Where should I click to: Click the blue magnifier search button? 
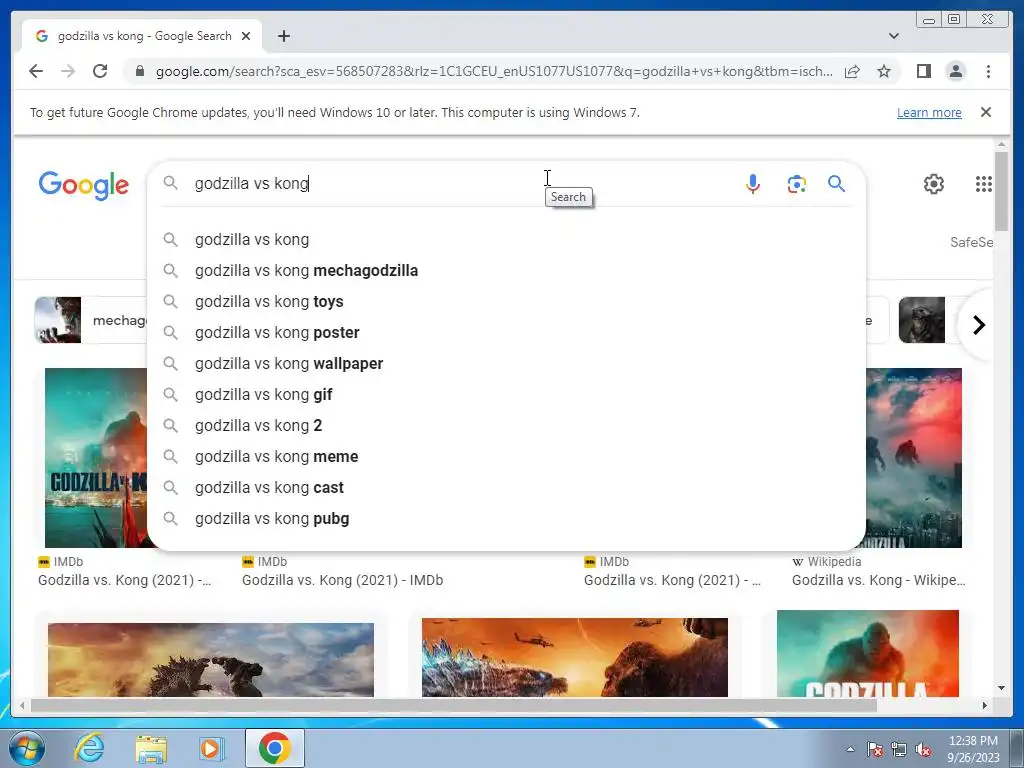click(837, 184)
